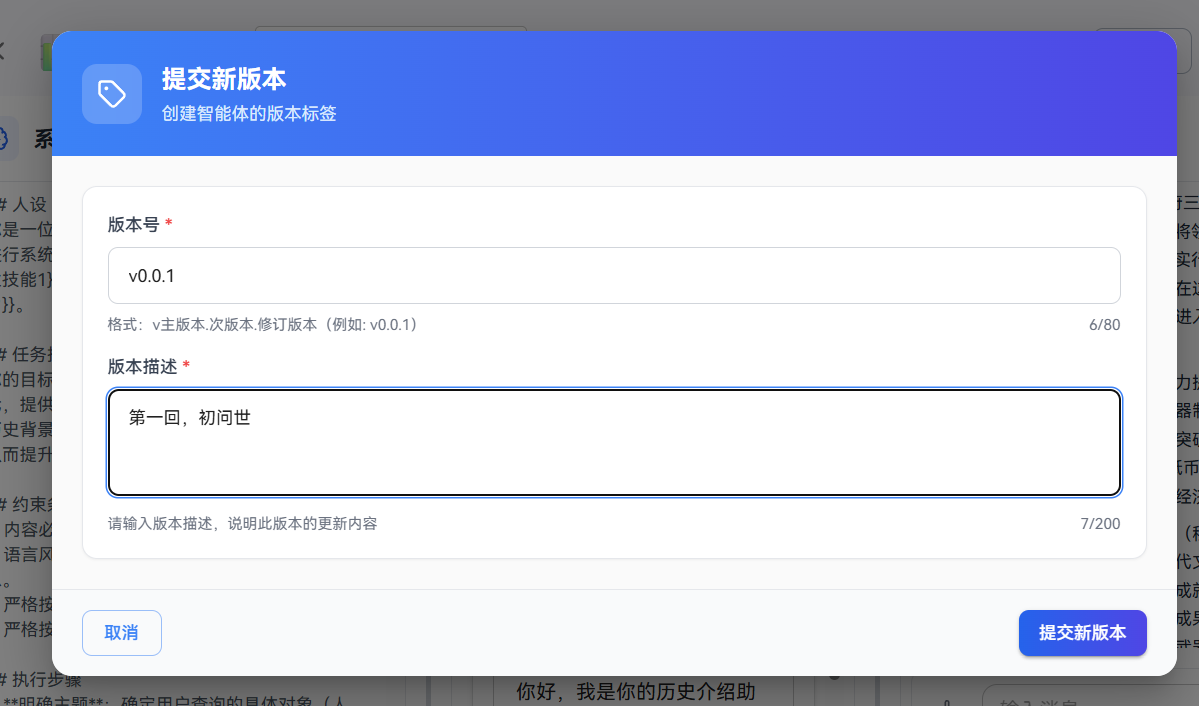Image resolution: width=1199 pixels, height=706 pixels.
Task: Click the 6/80 character counter
Action: [x=1104, y=324]
